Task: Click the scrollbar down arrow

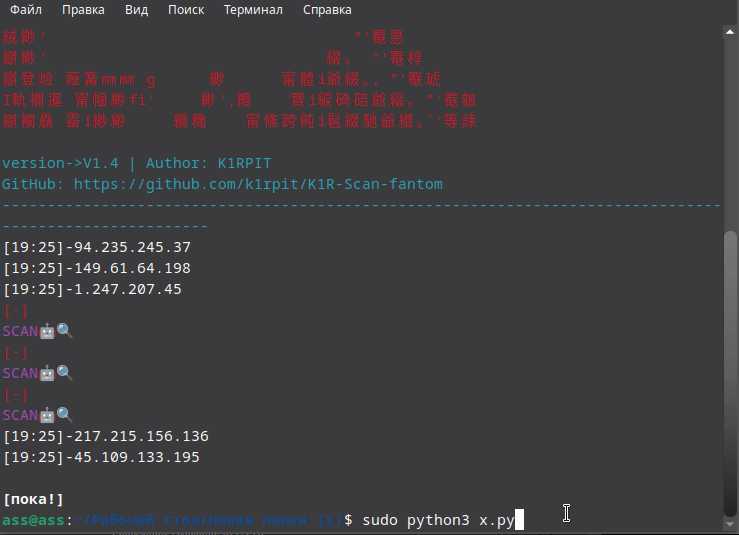Action: click(730, 524)
